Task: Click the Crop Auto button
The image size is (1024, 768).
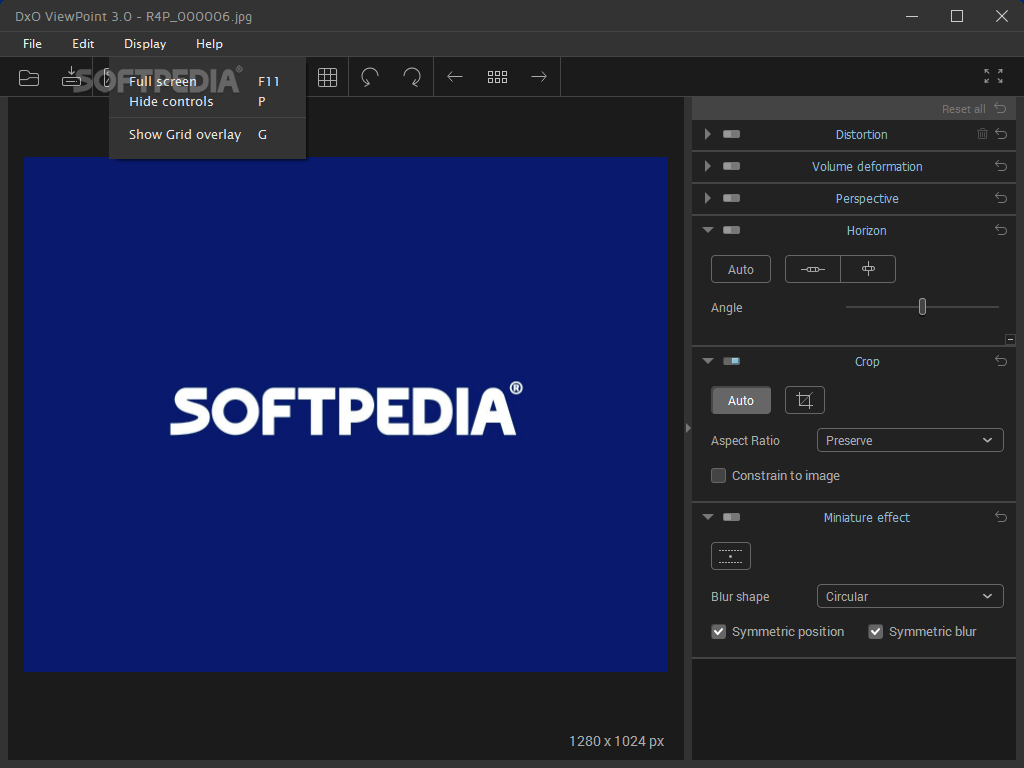Action: (741, 400)
